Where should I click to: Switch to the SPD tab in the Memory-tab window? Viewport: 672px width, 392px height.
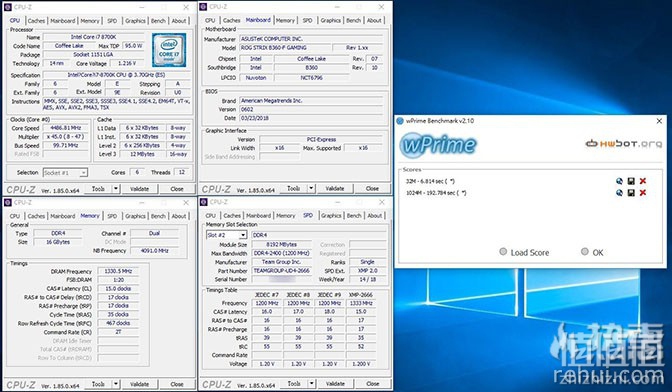coord(112,216)
